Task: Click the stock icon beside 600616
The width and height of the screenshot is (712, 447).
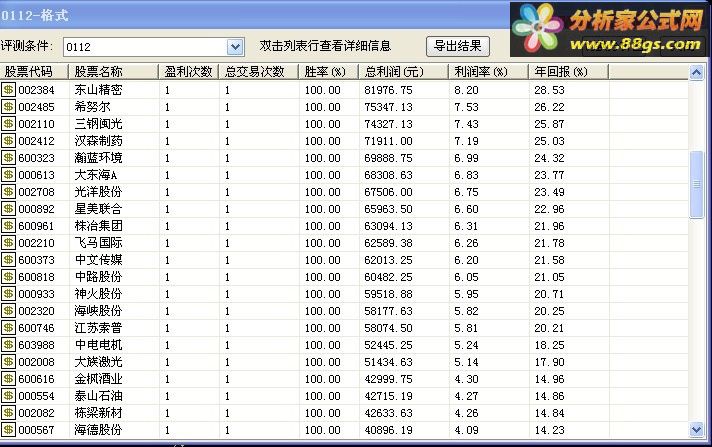Action: [x=8, y=379]
